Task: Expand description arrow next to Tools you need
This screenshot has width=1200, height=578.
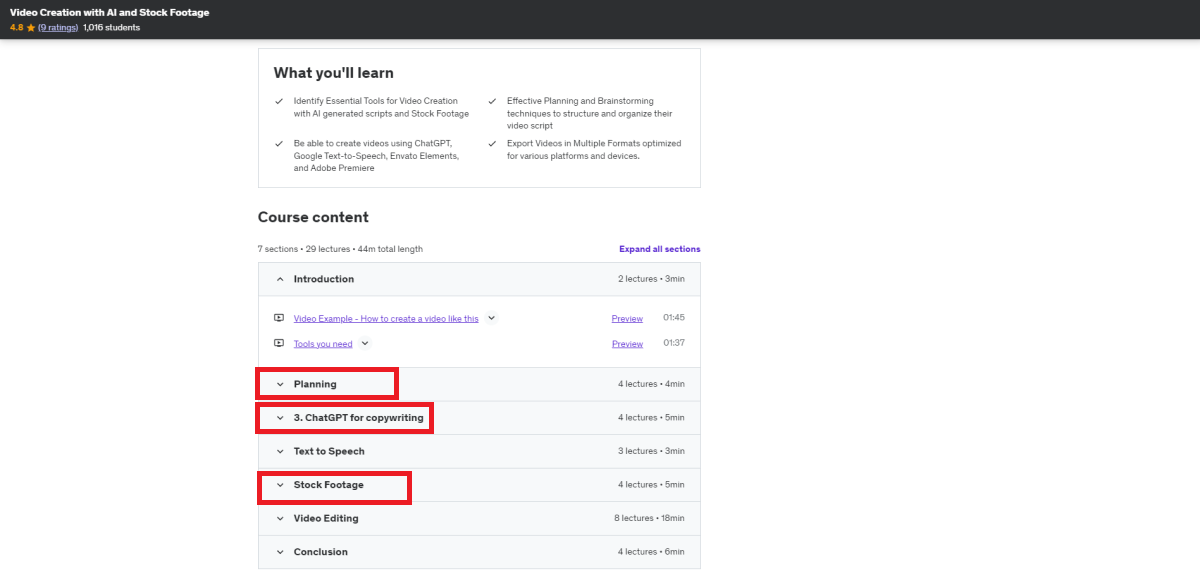Action: [365, 343]
